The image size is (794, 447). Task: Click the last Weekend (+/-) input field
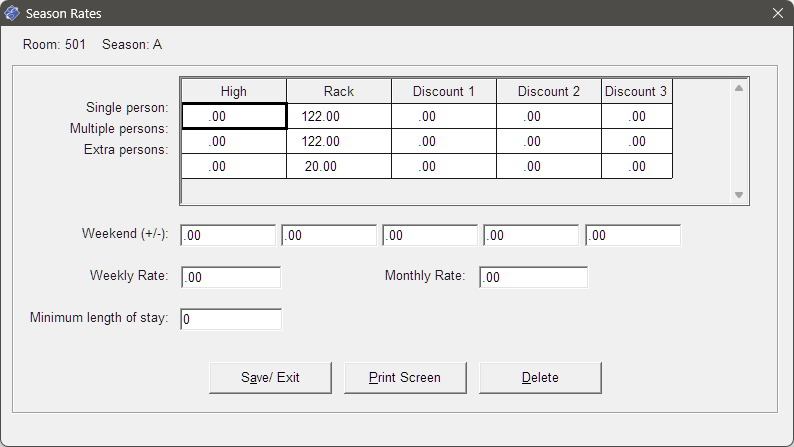click(x=633, y=235)
